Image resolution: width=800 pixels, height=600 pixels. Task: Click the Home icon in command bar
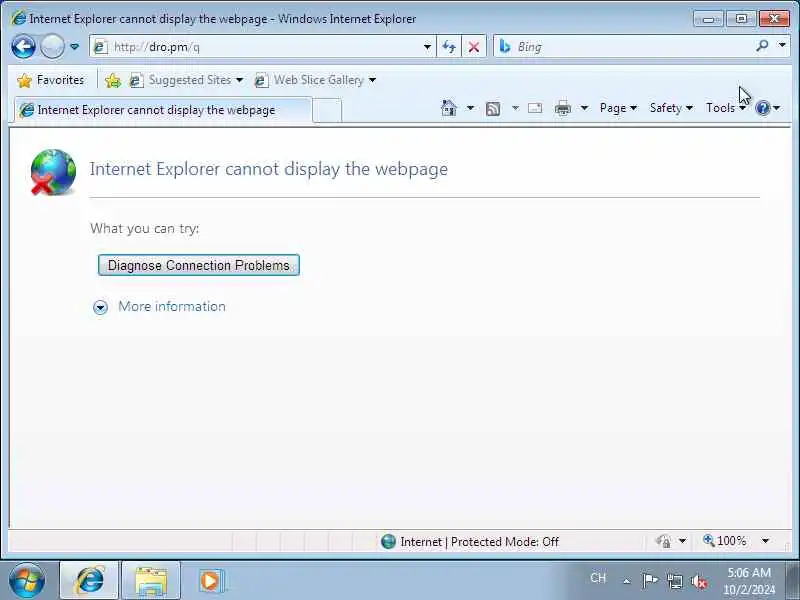coord(448,108)
